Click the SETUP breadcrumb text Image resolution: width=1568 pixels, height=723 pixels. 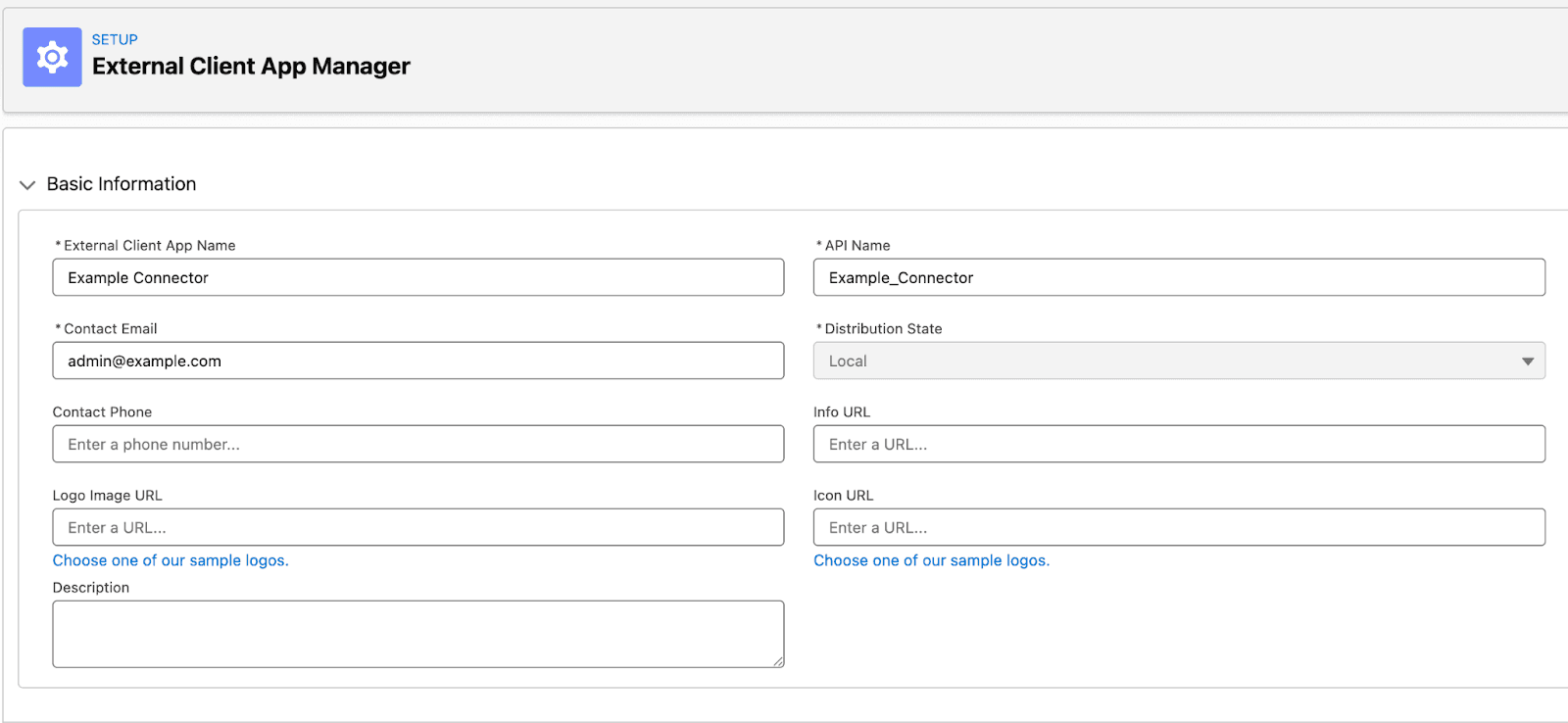[115, 40]
